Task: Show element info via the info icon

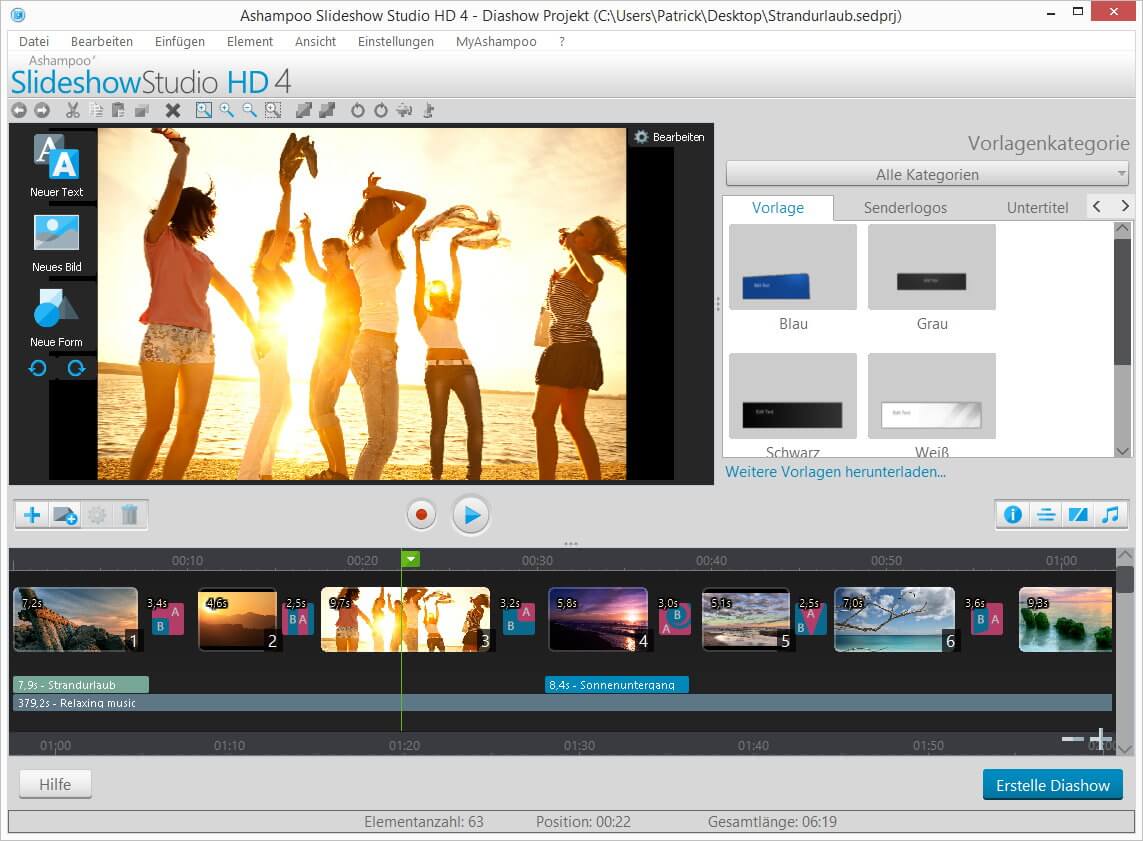Action: pos(1012,514)
